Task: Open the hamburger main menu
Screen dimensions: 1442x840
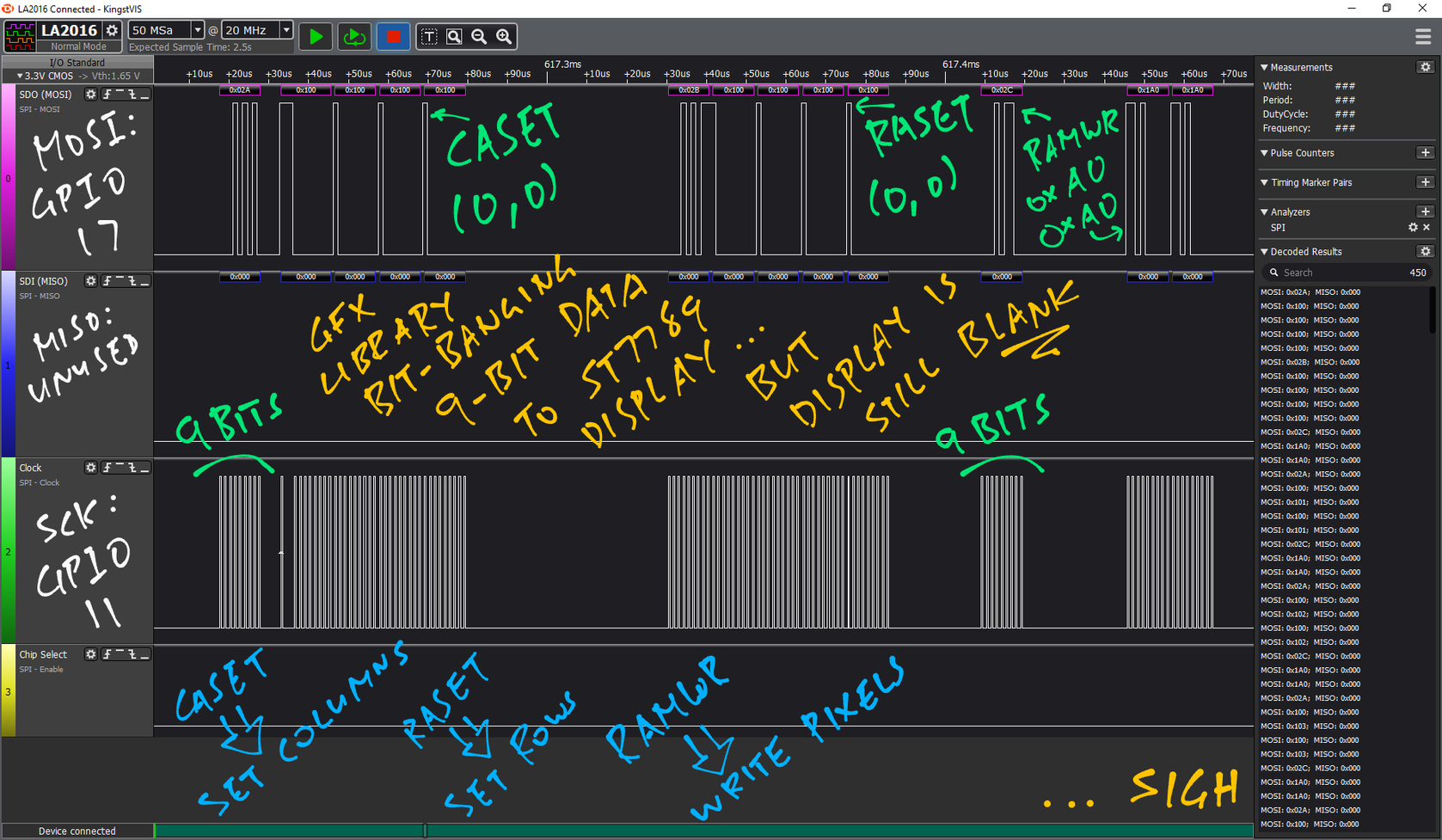Action: click(1423, 36)
